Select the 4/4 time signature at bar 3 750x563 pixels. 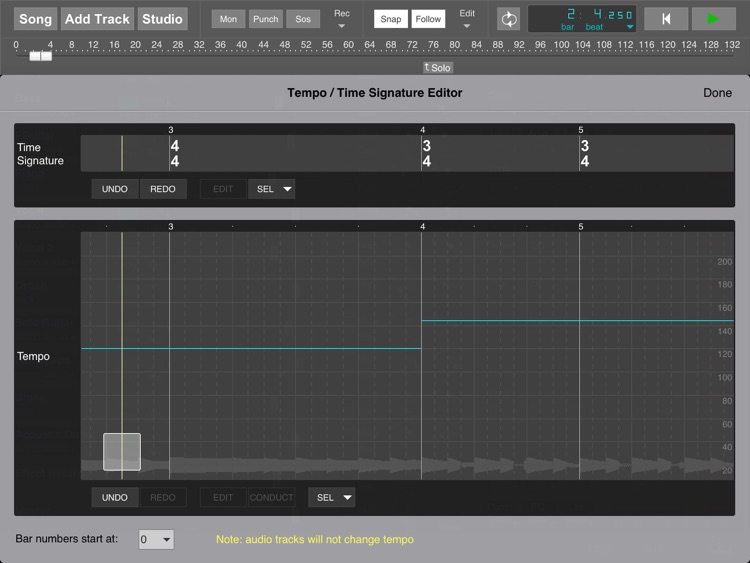[x=175, y=154]
